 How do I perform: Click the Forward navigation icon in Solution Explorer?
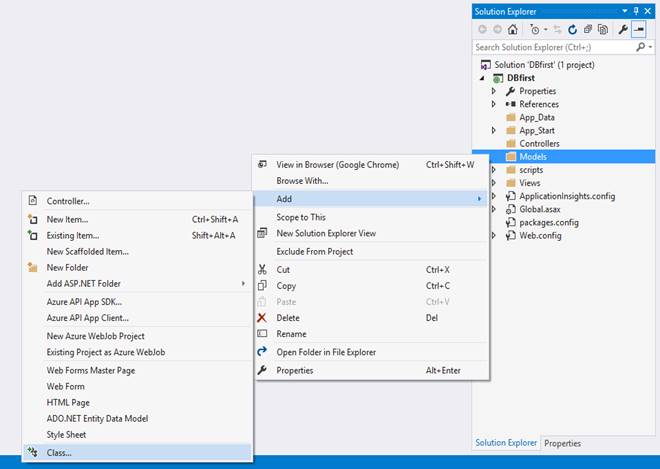point(498,29)
